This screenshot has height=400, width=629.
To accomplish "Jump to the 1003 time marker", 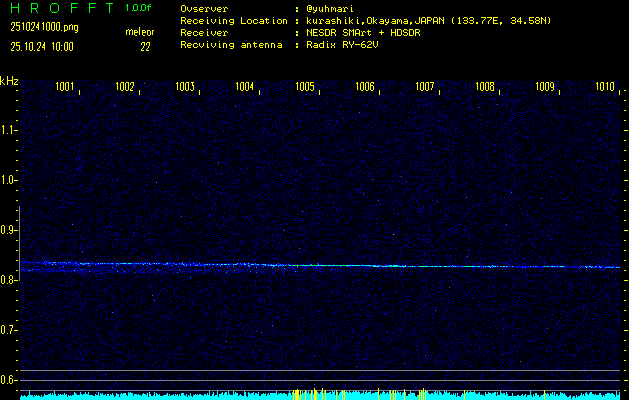I will 185,87.
